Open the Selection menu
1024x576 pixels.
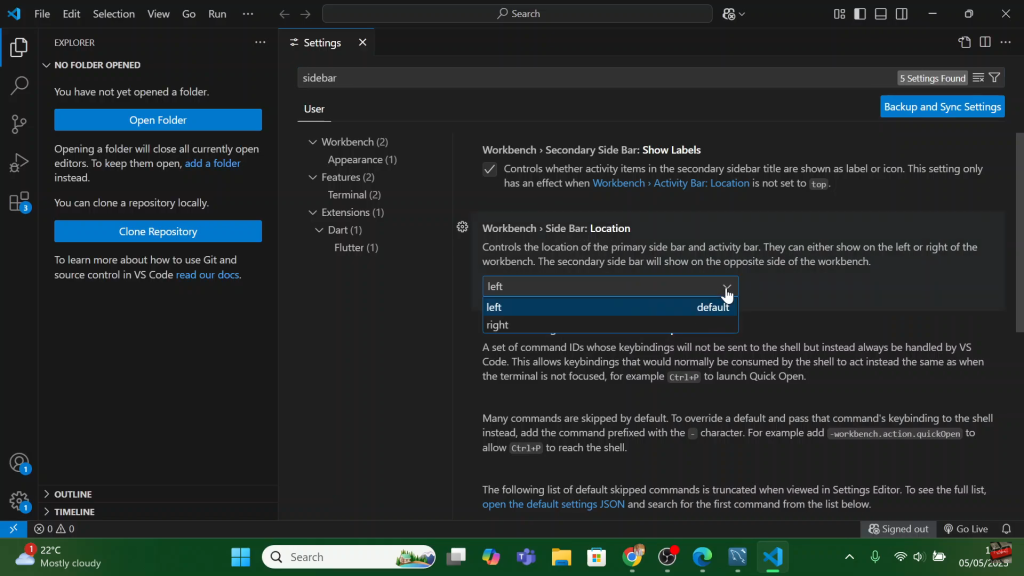tap(113, 14)
